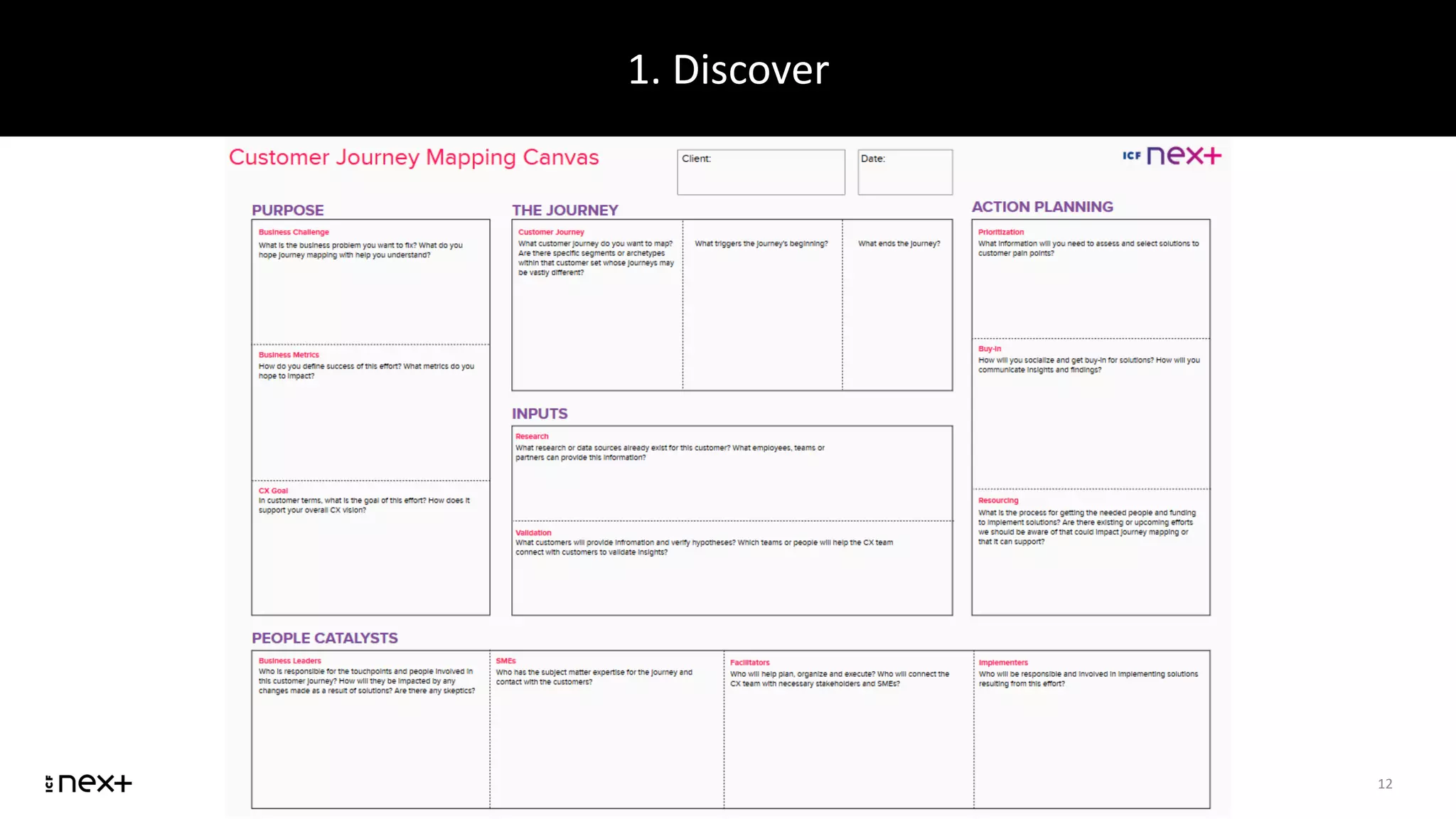
Task: Click the 'Buy-in' label
Action: pyautogui.click(x=990, y=349)
